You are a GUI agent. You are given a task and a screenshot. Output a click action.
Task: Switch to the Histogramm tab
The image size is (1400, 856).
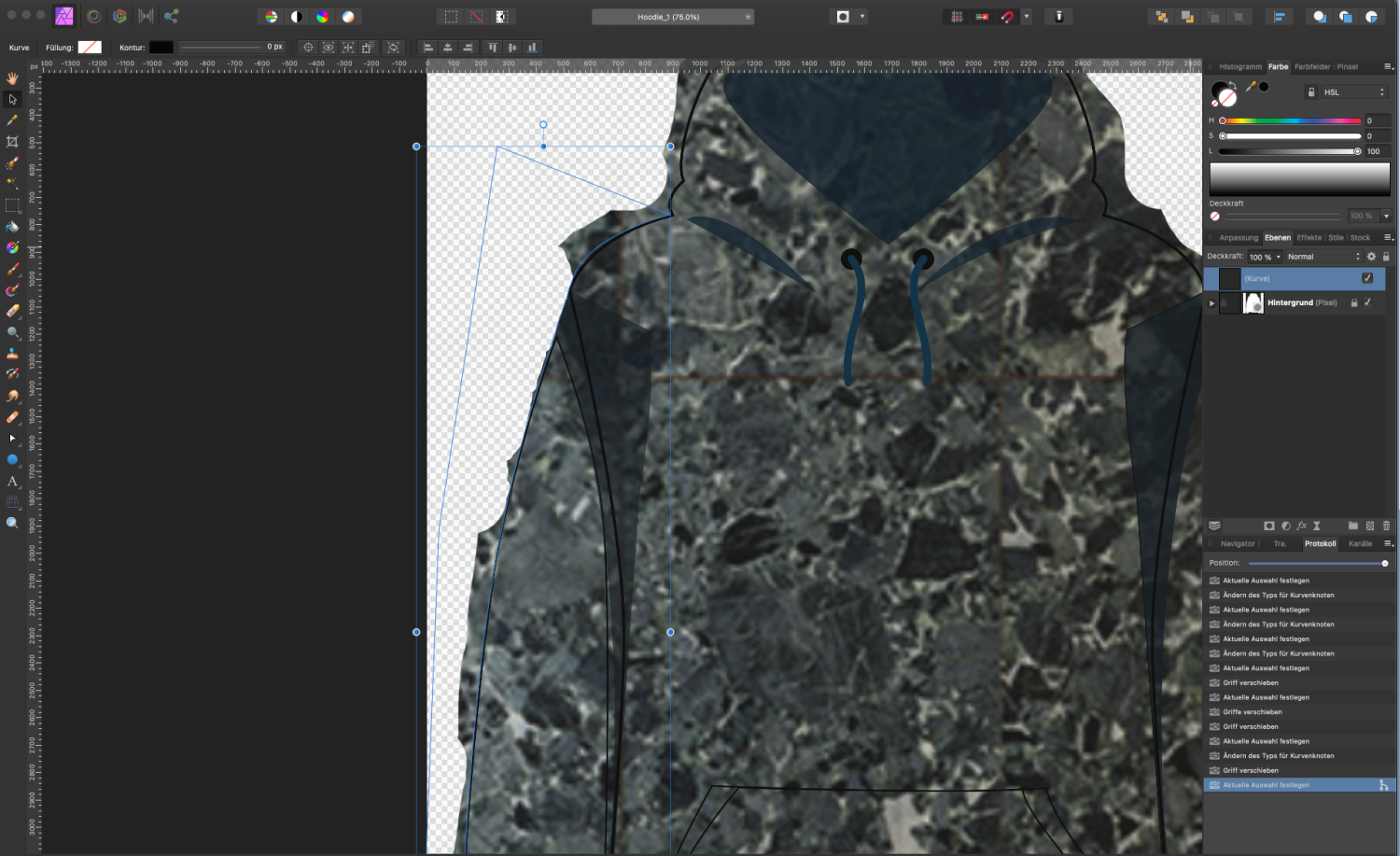pos(1239,67)
